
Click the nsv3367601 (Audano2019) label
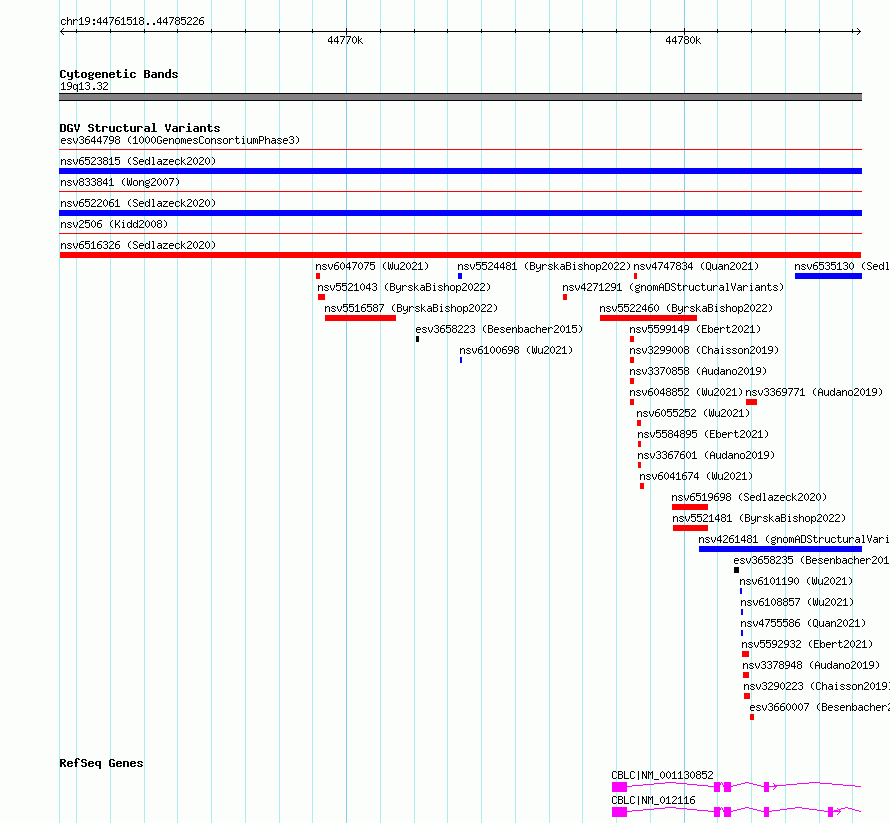pos(706,455)
